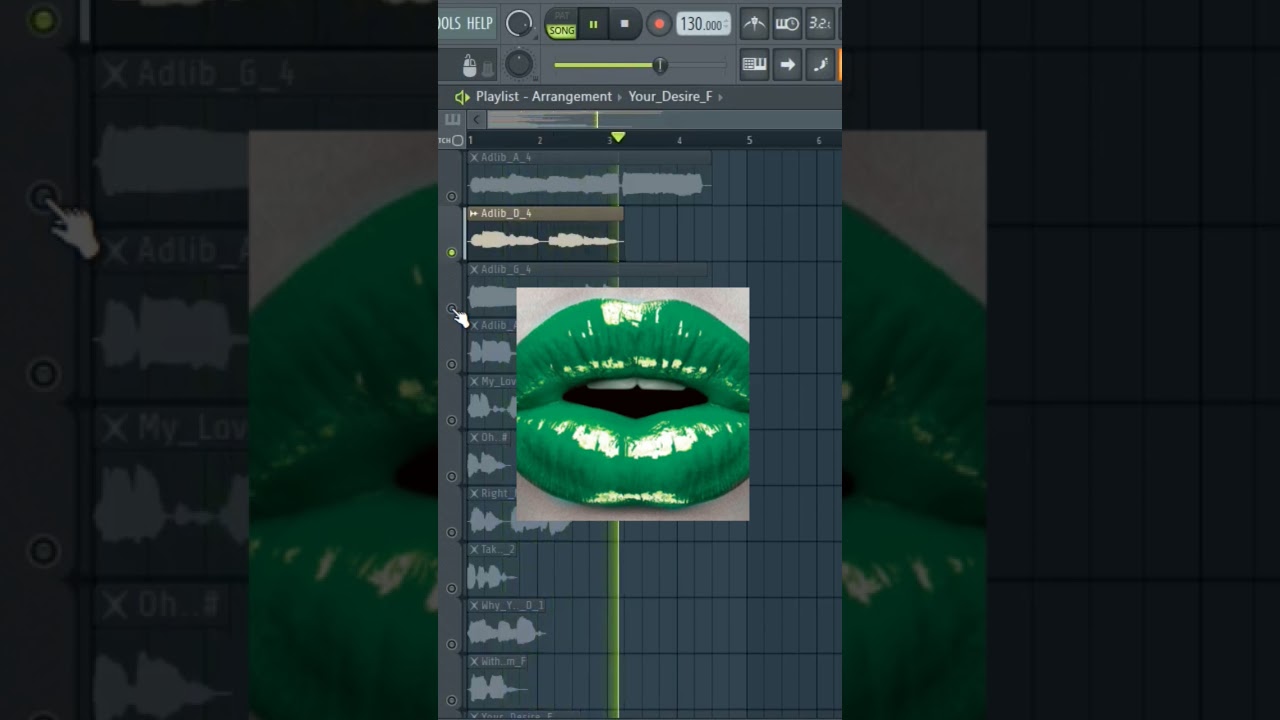Toggle mute for the fourth Adlib track
The width and height of the screenshot is (1280, 720).
(451, 364)
